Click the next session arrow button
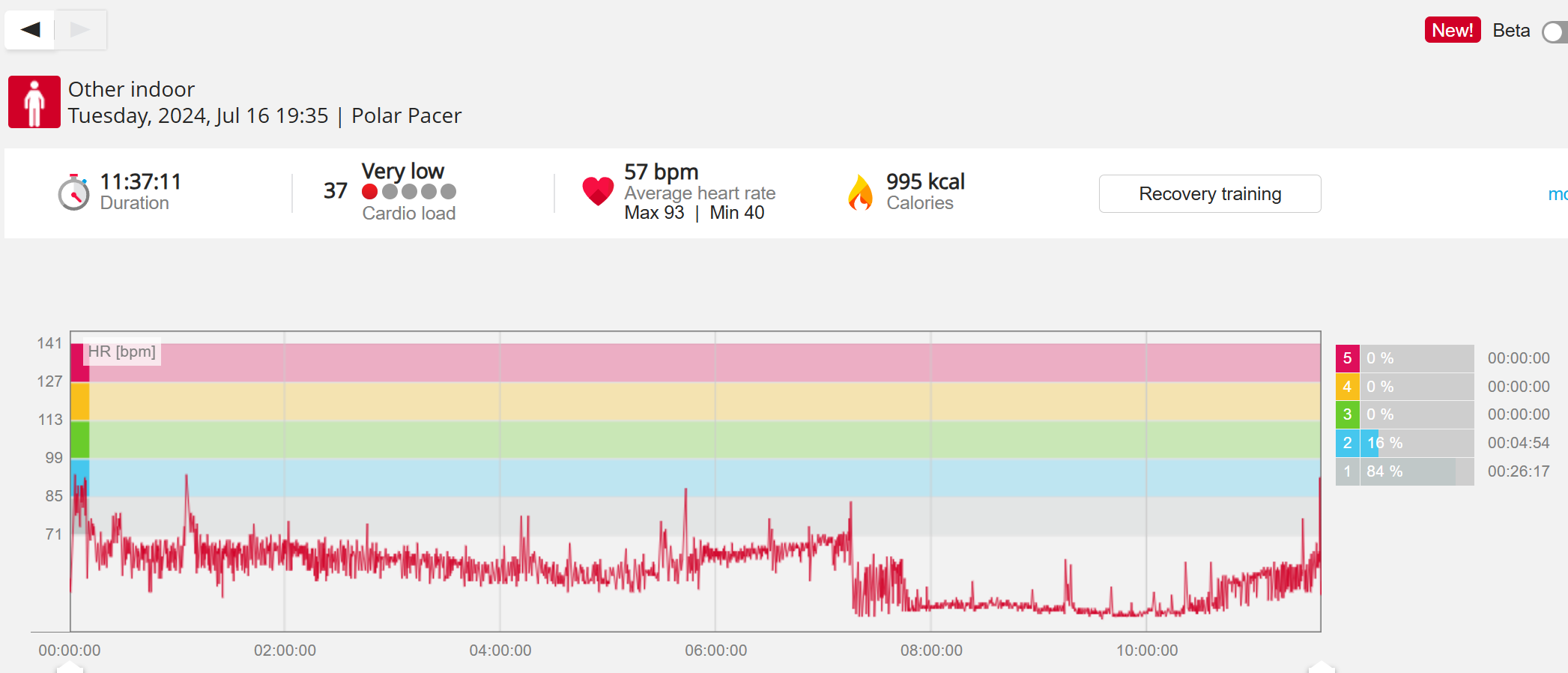This screenshot has width=1568, height=673. click(x=80, y=30)
